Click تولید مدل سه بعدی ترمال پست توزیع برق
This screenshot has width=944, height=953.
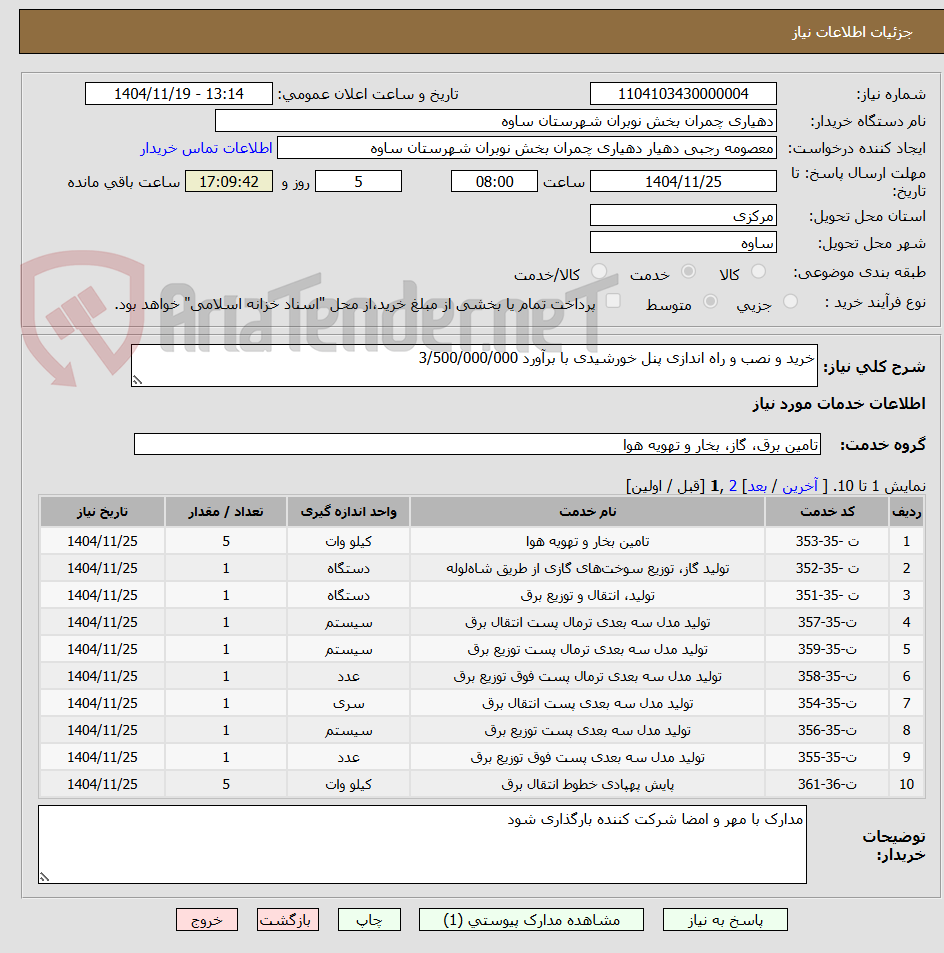click(587, 649)
